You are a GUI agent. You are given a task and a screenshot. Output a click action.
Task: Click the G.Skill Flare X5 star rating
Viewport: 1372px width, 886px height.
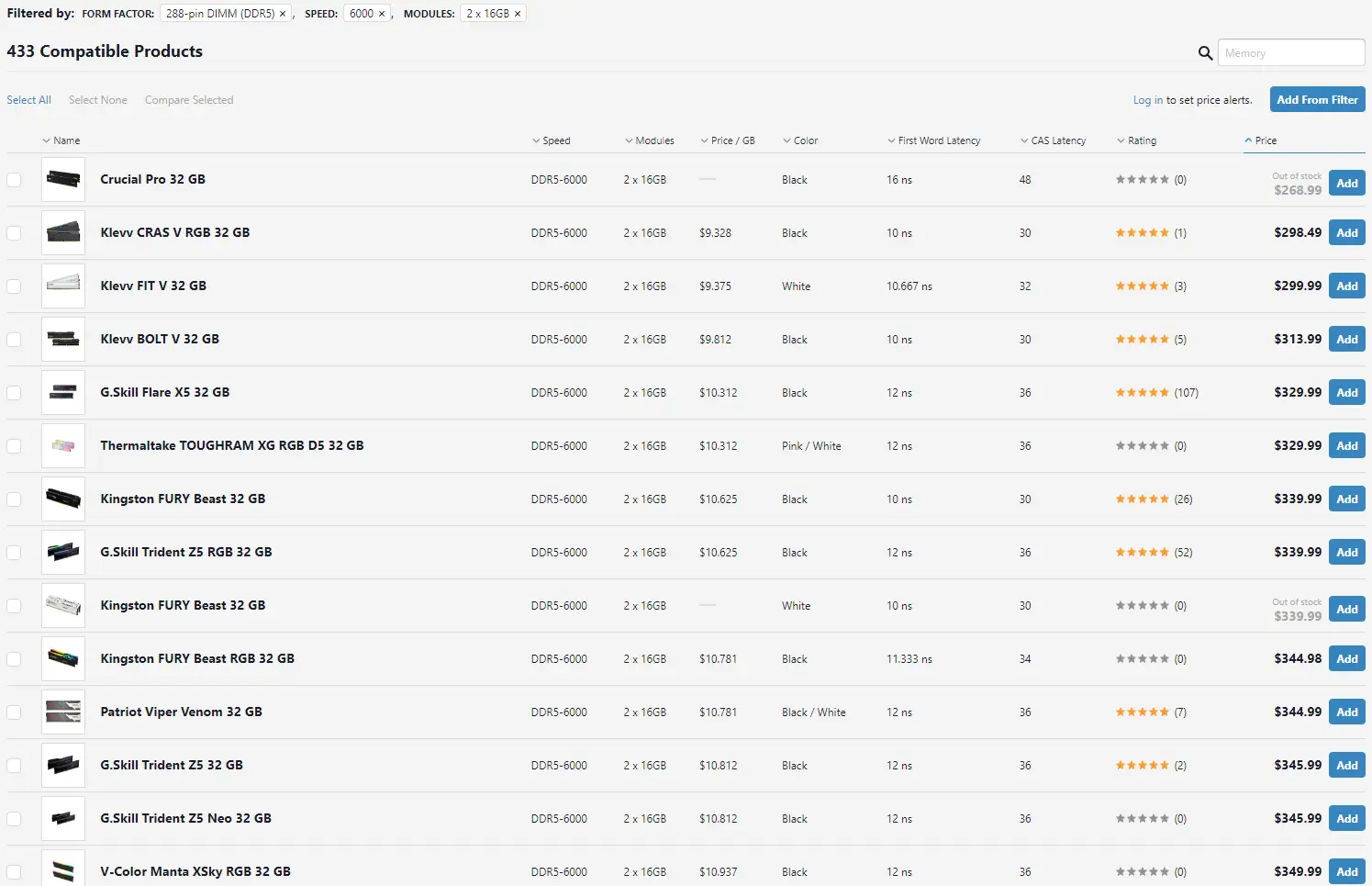(x=1142, y=393)
